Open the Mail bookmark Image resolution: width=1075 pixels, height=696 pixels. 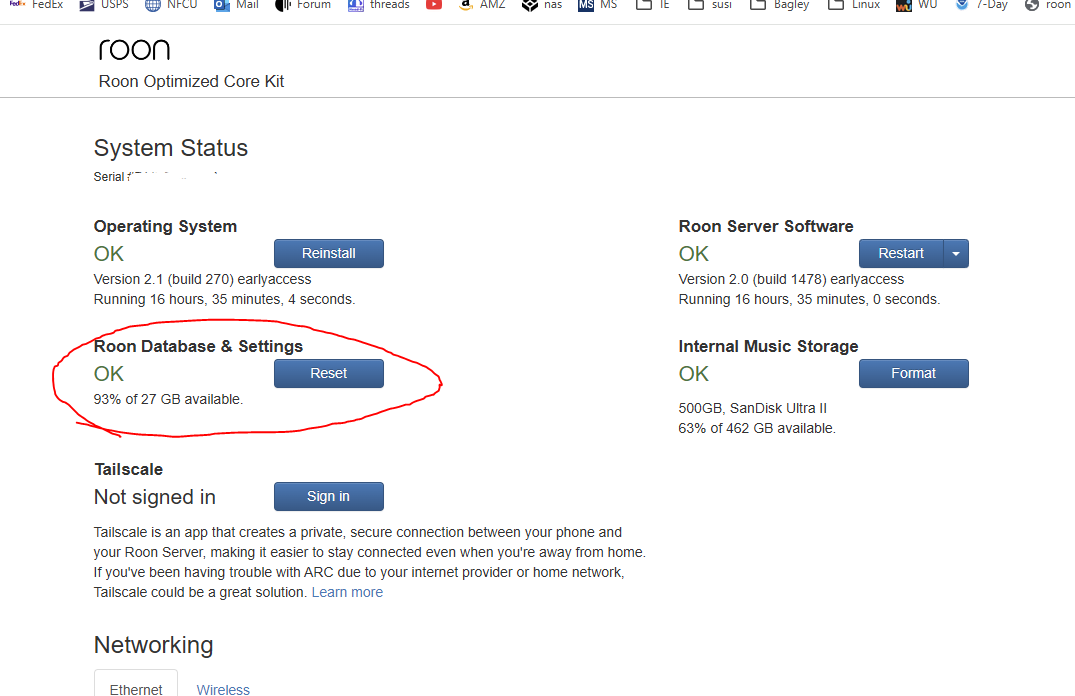(236, 5)
